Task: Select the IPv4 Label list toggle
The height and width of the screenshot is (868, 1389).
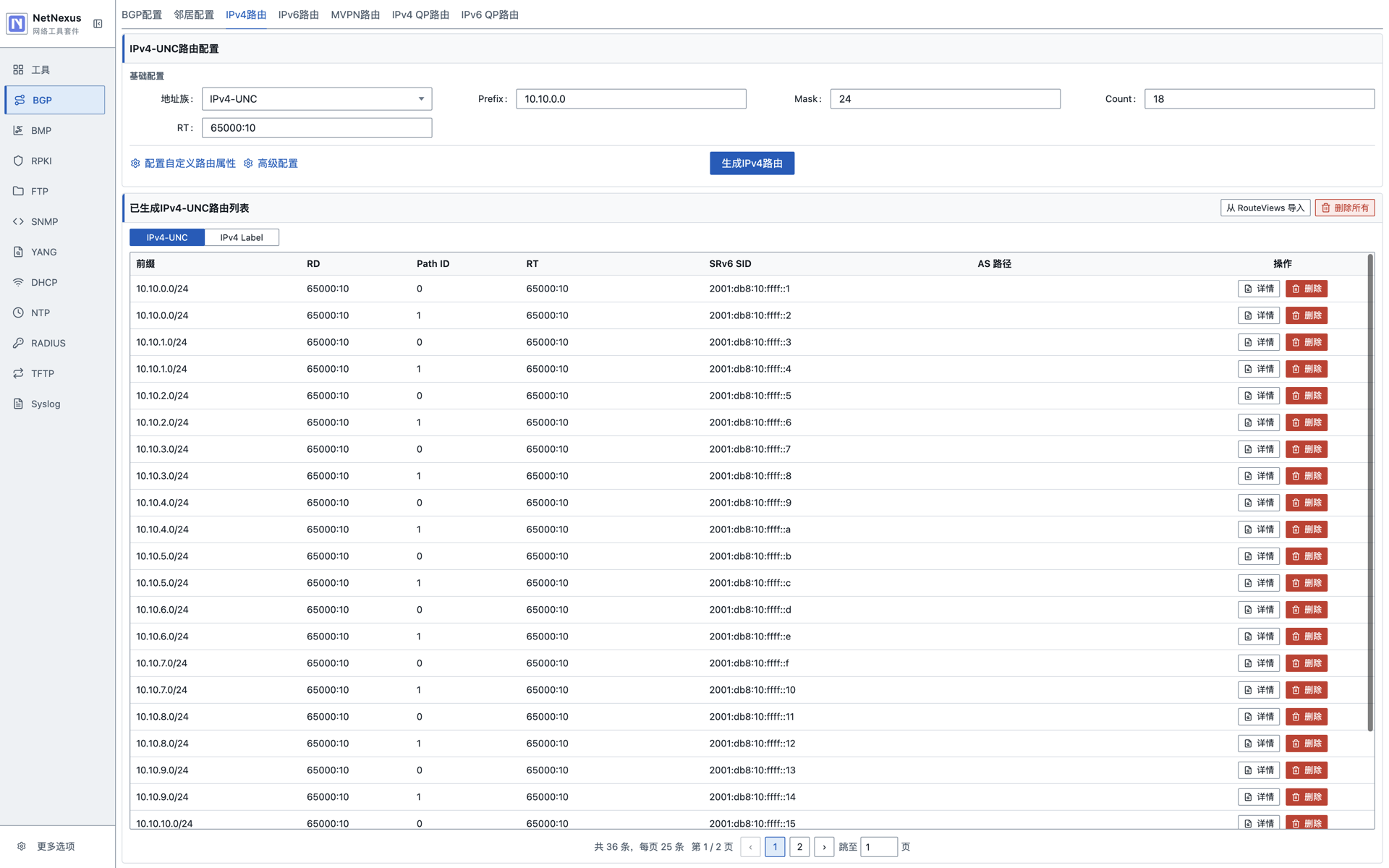Action: coord(242,237)
